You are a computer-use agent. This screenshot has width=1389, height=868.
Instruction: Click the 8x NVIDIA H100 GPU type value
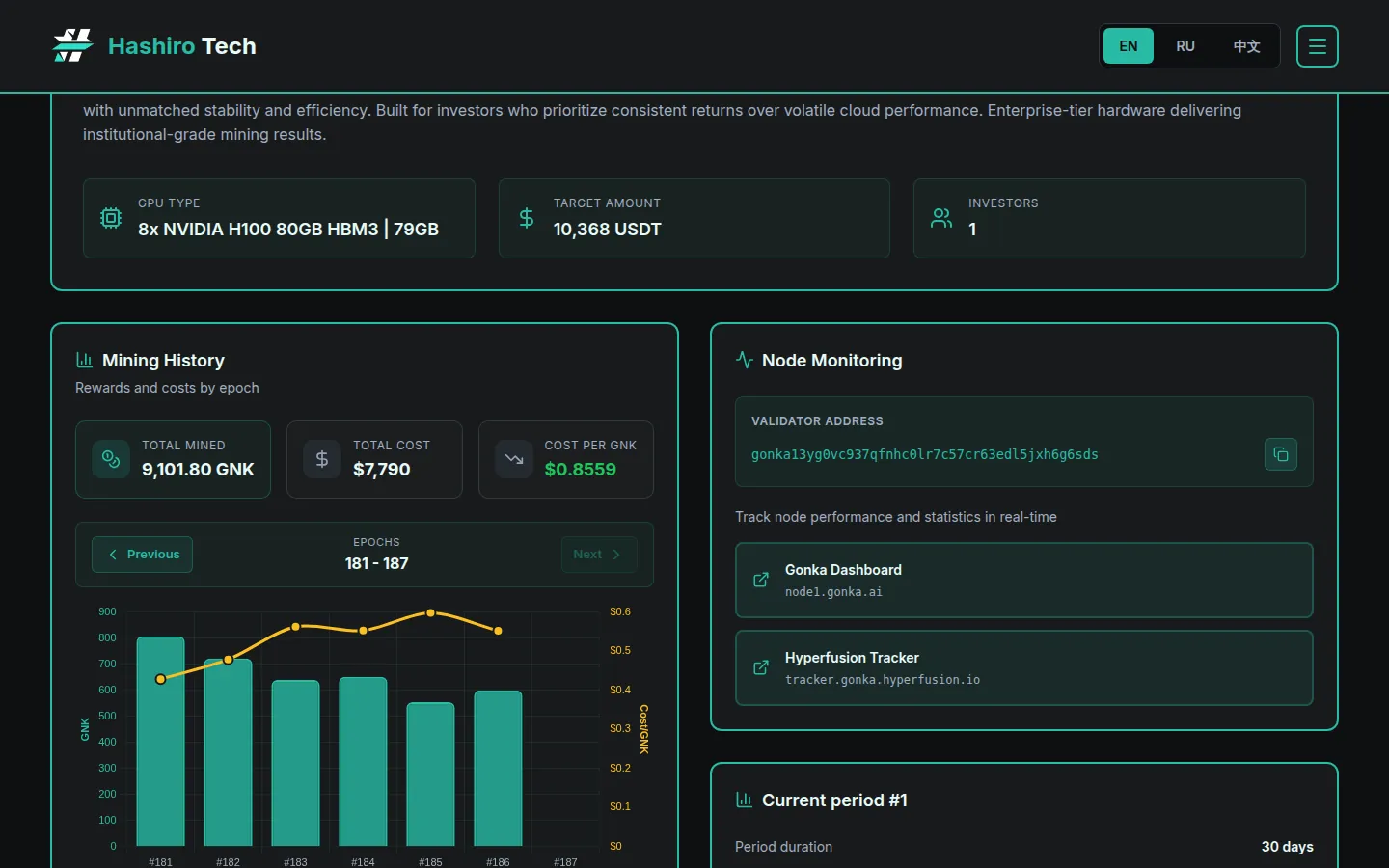coord(288,230)
